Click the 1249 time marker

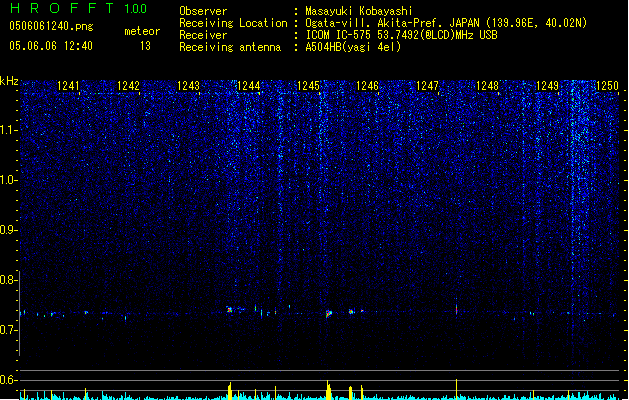tap(548, 85)
